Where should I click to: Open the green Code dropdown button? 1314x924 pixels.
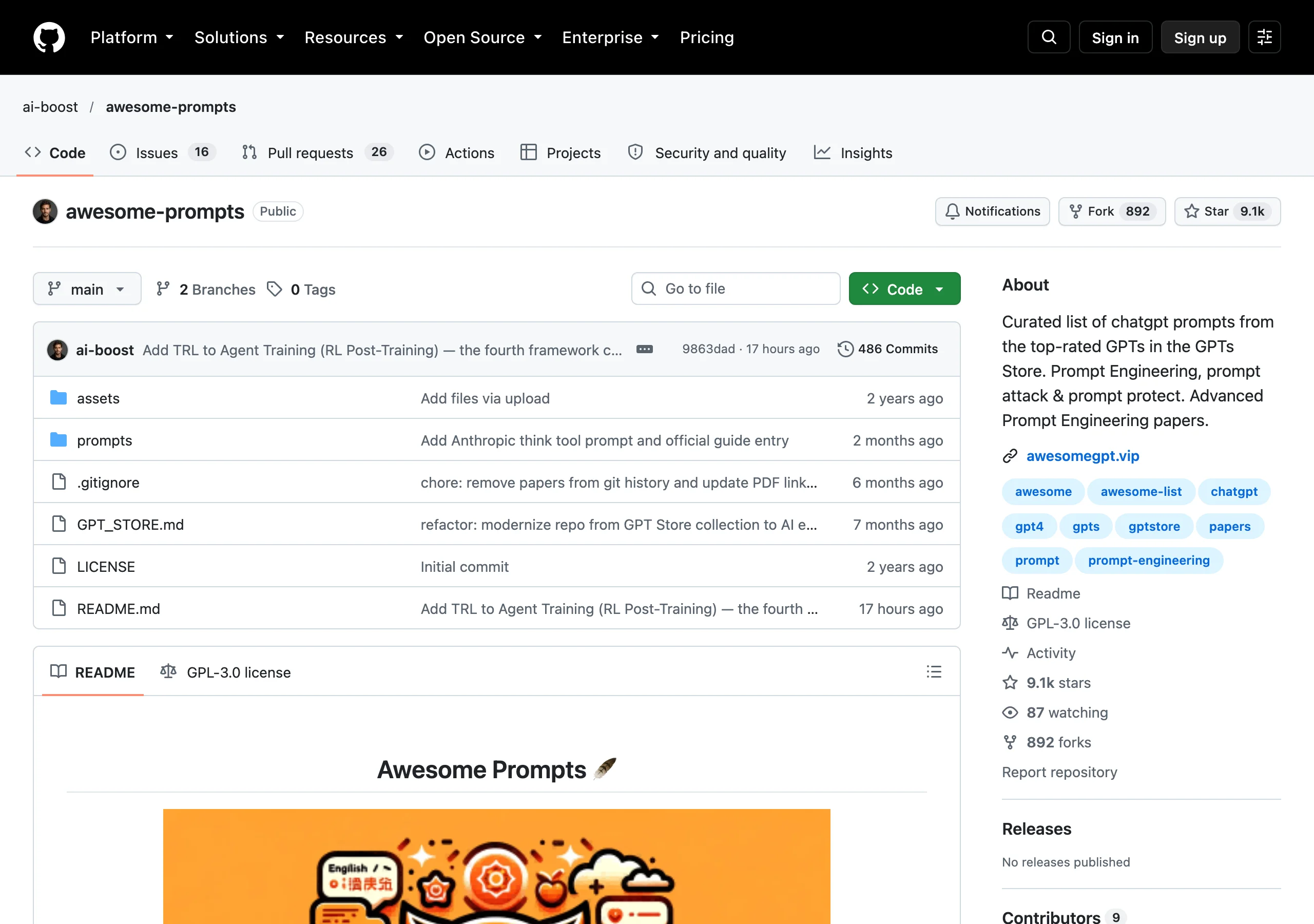click(904, 288)
